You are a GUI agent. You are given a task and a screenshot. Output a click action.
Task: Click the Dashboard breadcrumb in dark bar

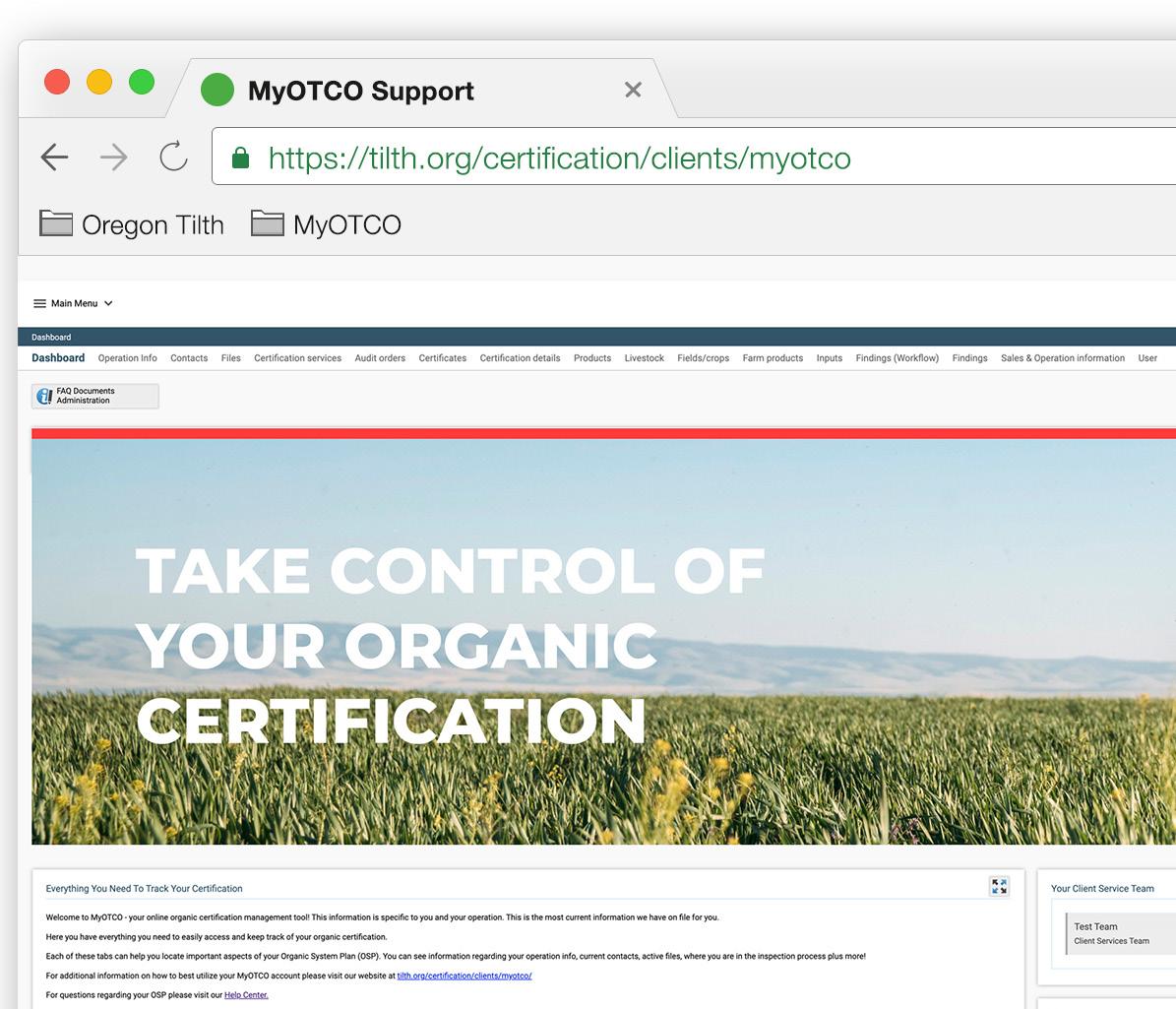(51, 337)
